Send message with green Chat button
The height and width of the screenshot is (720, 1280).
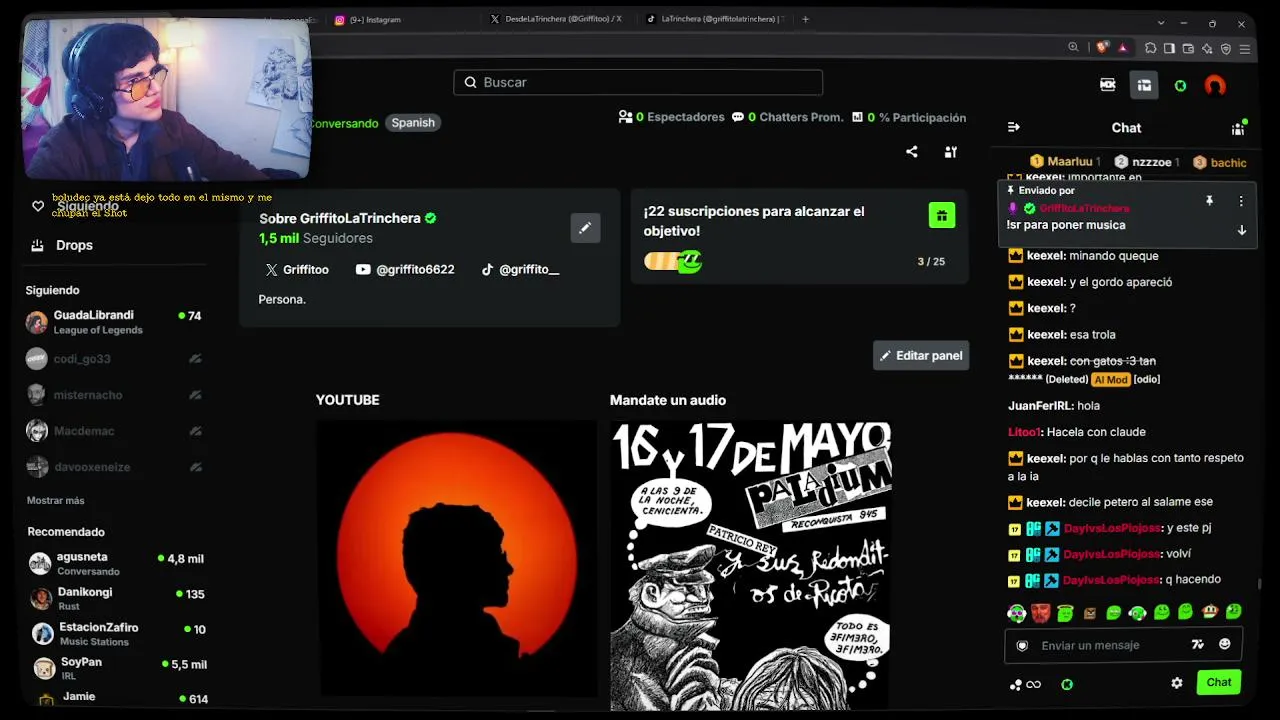point(1219,682)
